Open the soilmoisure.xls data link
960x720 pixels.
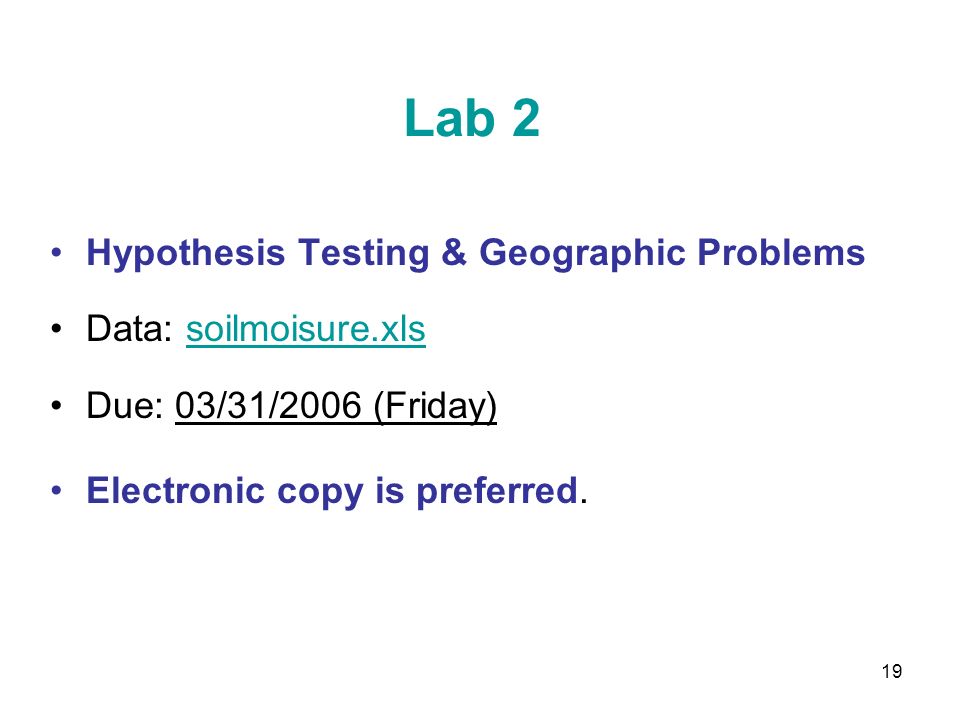pyautogui.click(x=306, y=329)
